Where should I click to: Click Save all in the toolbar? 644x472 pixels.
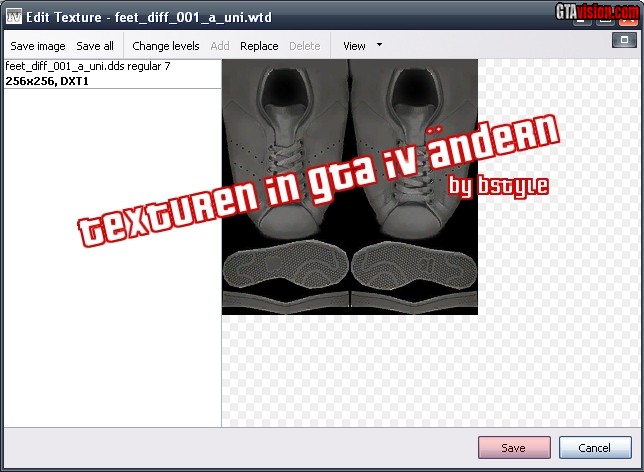(x=95, y=46)
